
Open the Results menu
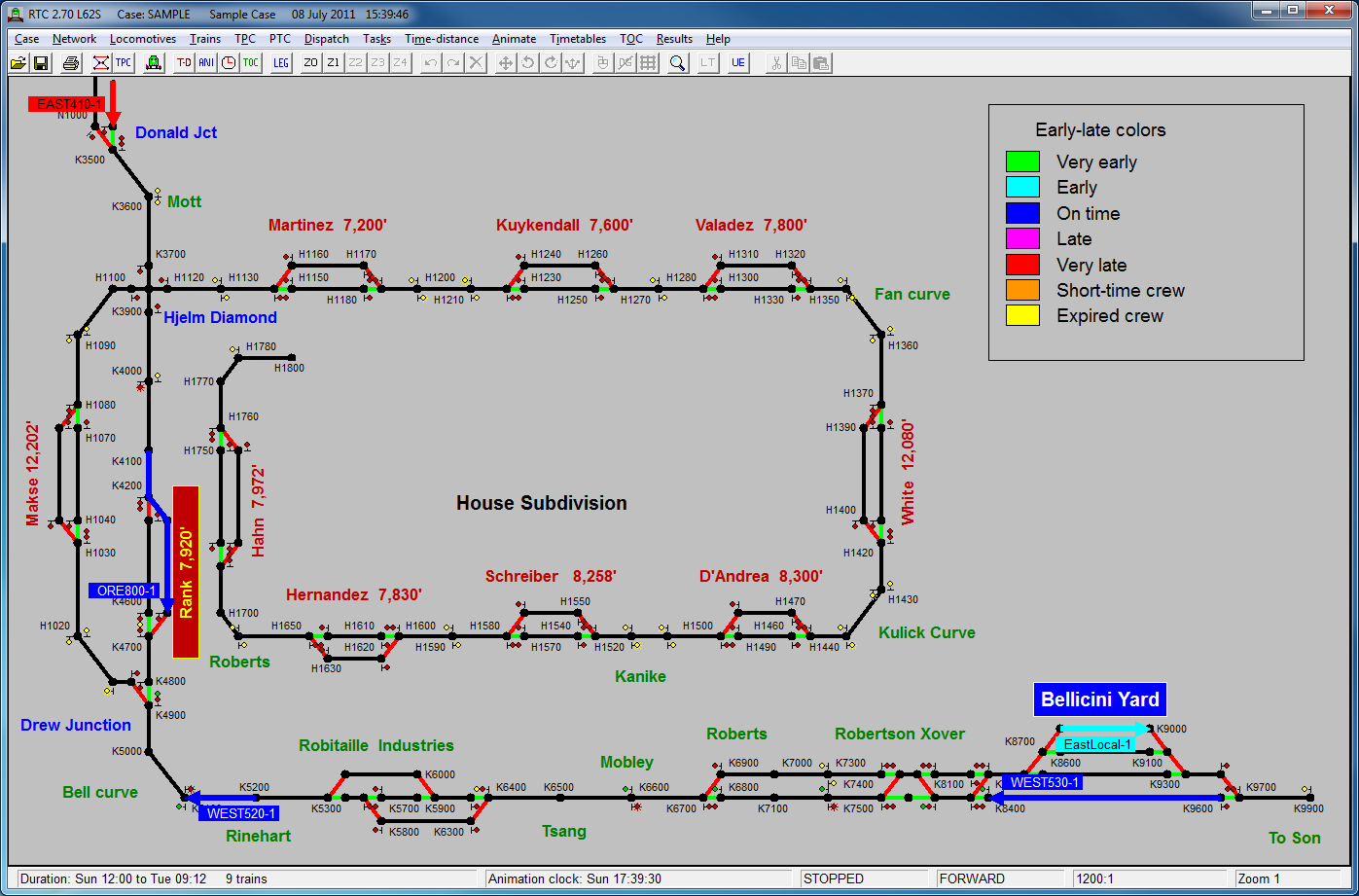(x=674, y=39)
